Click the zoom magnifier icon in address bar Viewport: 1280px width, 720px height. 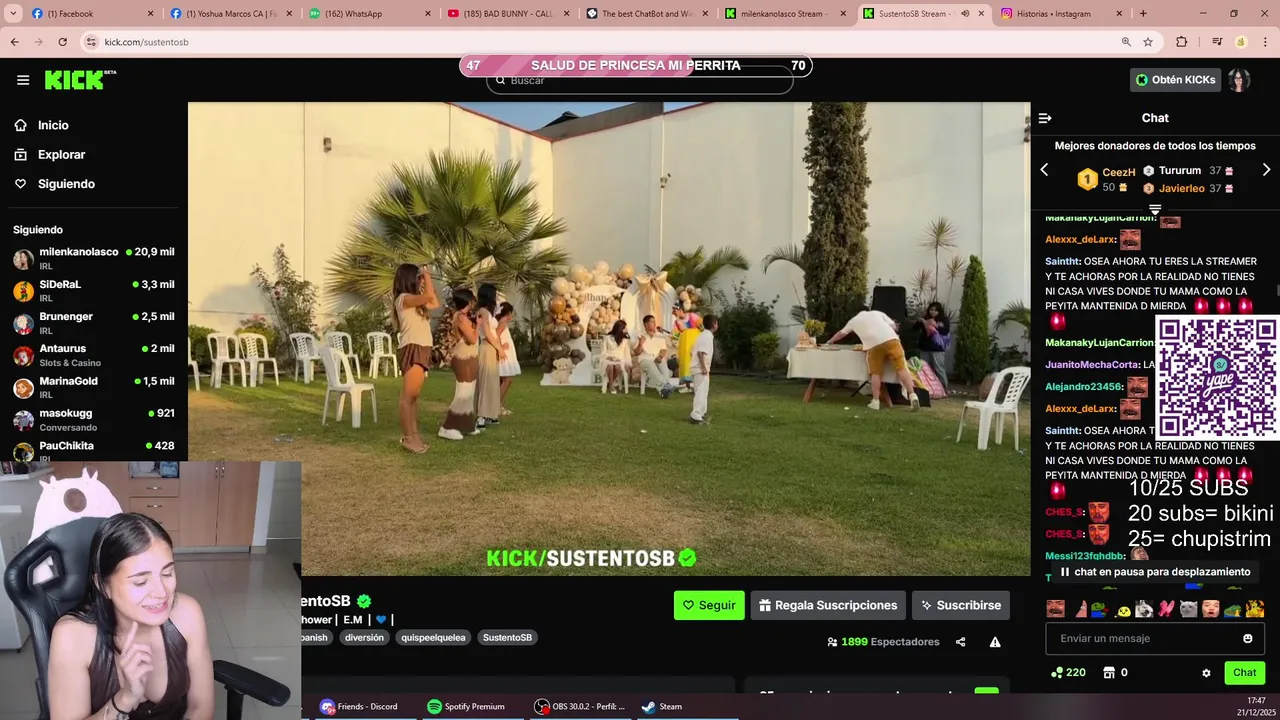click(x=1126, y=42)
